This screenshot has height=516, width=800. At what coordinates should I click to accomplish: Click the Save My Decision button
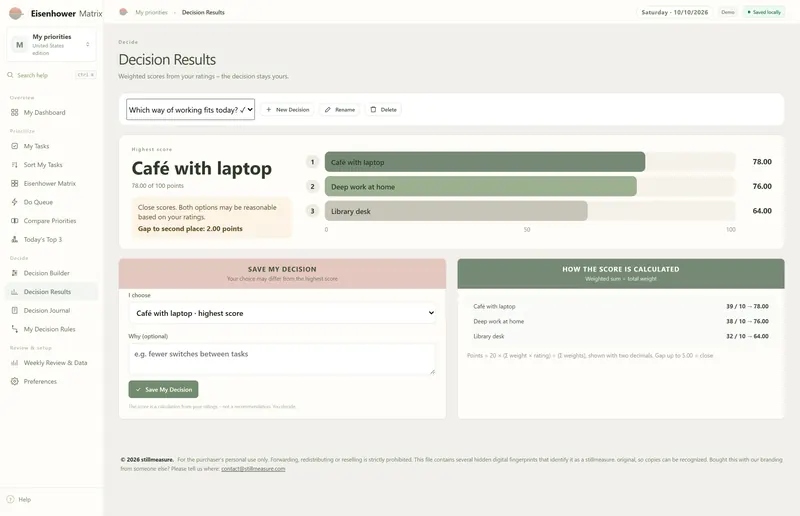(163, 389)
